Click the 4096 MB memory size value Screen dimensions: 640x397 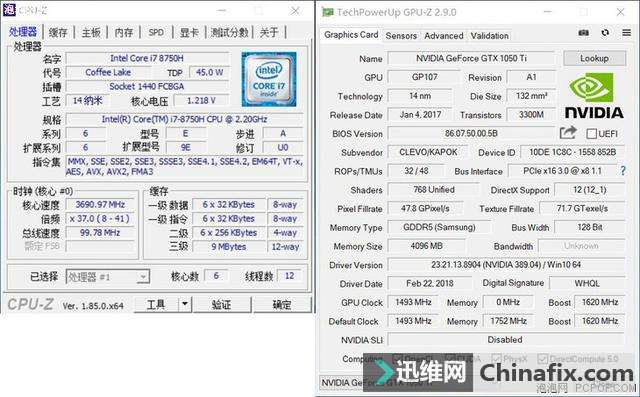427,246
